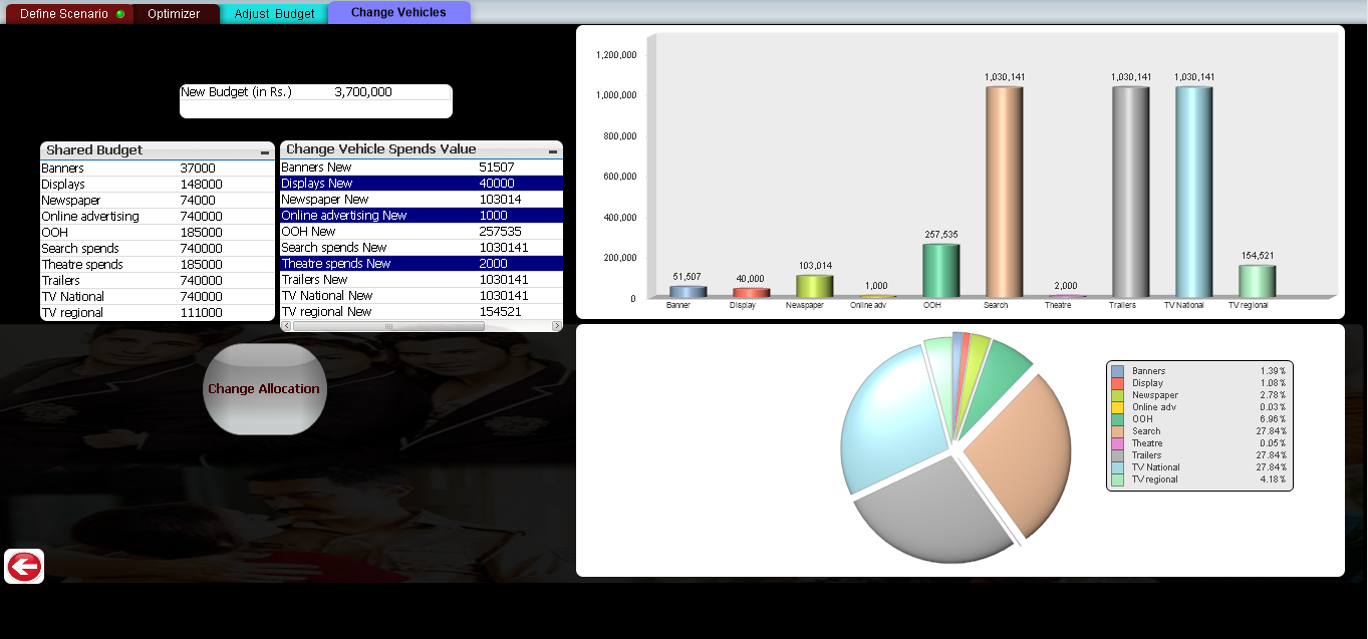Viewport: 1368px width, 639px height.
Task: Click the Trailers legend color swatch
Action: (x=1118, y=455)
